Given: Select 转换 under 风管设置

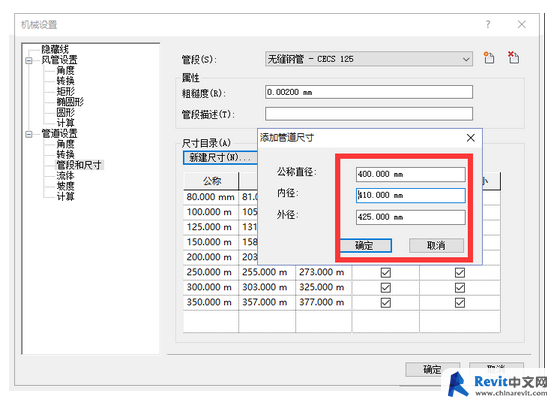Looking at the screenshot, I should point(65,81).
